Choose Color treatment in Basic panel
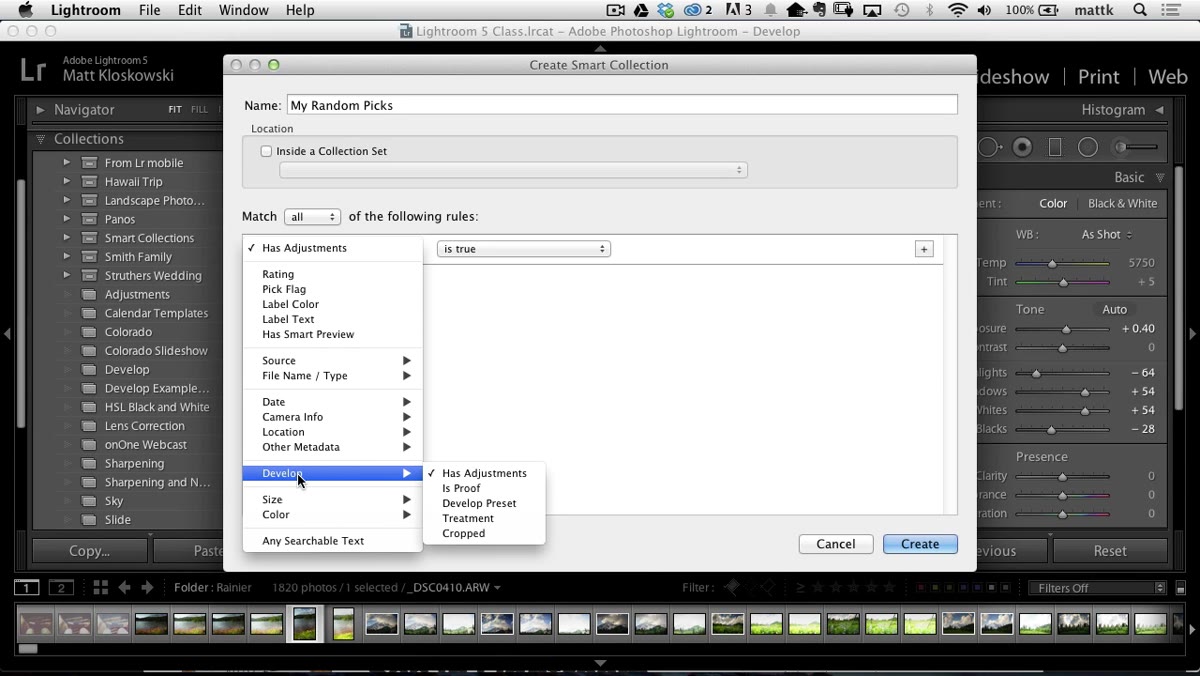 [1053, 204]
